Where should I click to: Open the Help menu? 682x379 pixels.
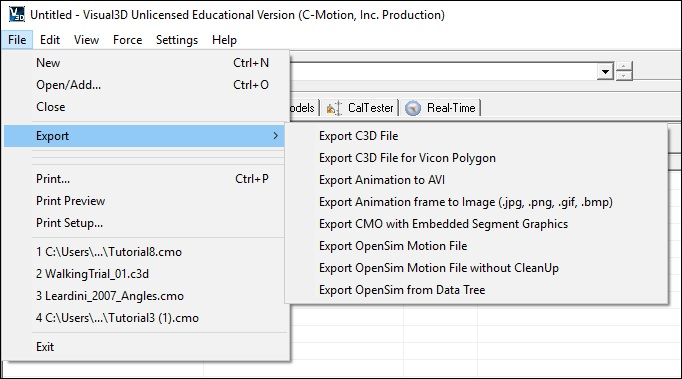(224, 40)
